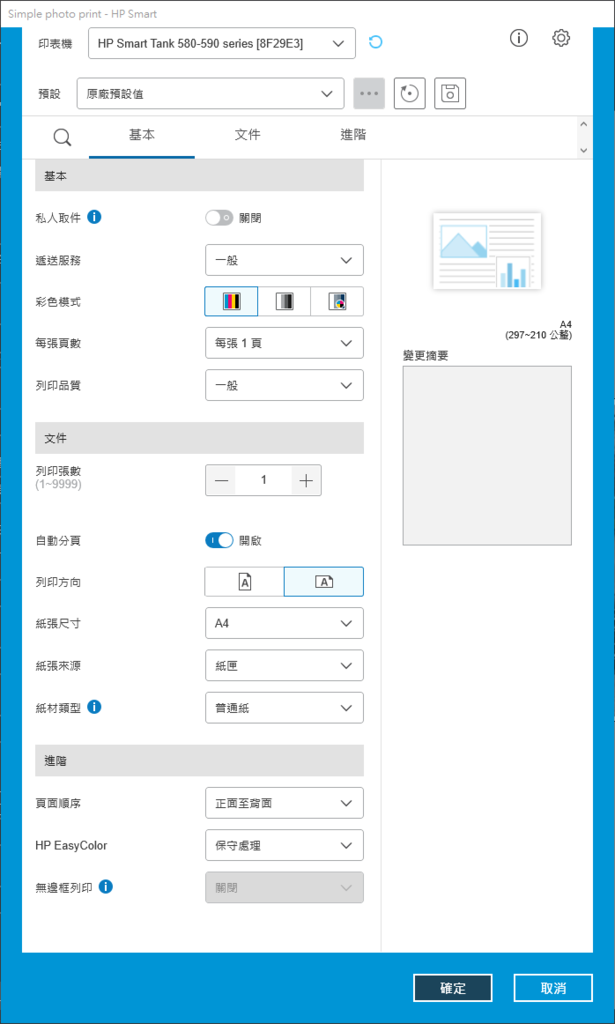The image size is (615, 1024).
Task: Reset preset to defaults icon
Action: (x=409, y=93)
